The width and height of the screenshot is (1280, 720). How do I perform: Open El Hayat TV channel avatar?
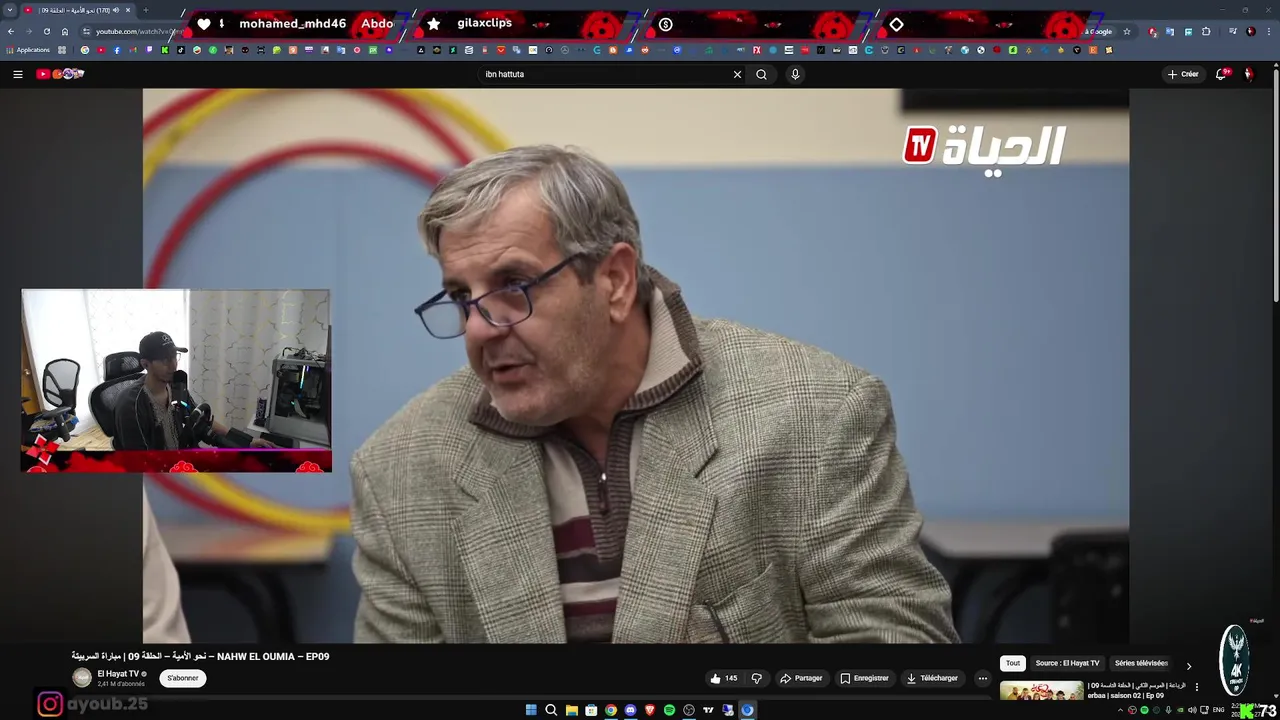tap(82, 678)
